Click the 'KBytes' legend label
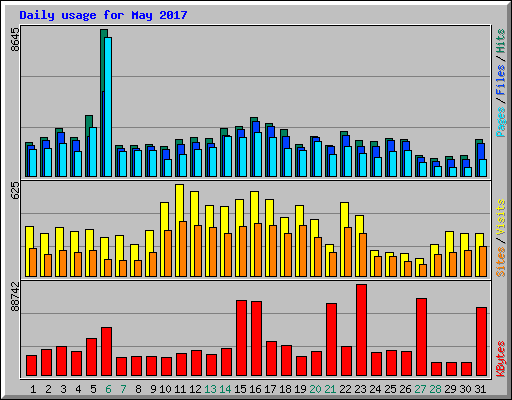 (500, 359)
